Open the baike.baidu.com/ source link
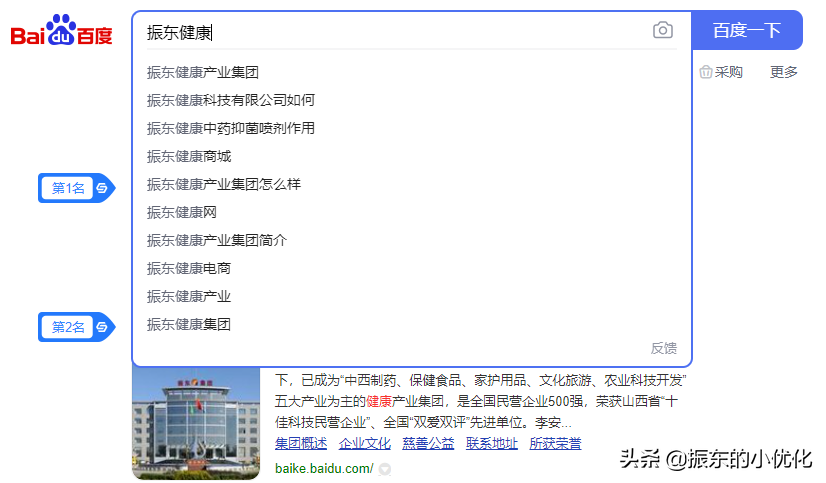This screenshot has width=826, height=483. coord(324,468)
